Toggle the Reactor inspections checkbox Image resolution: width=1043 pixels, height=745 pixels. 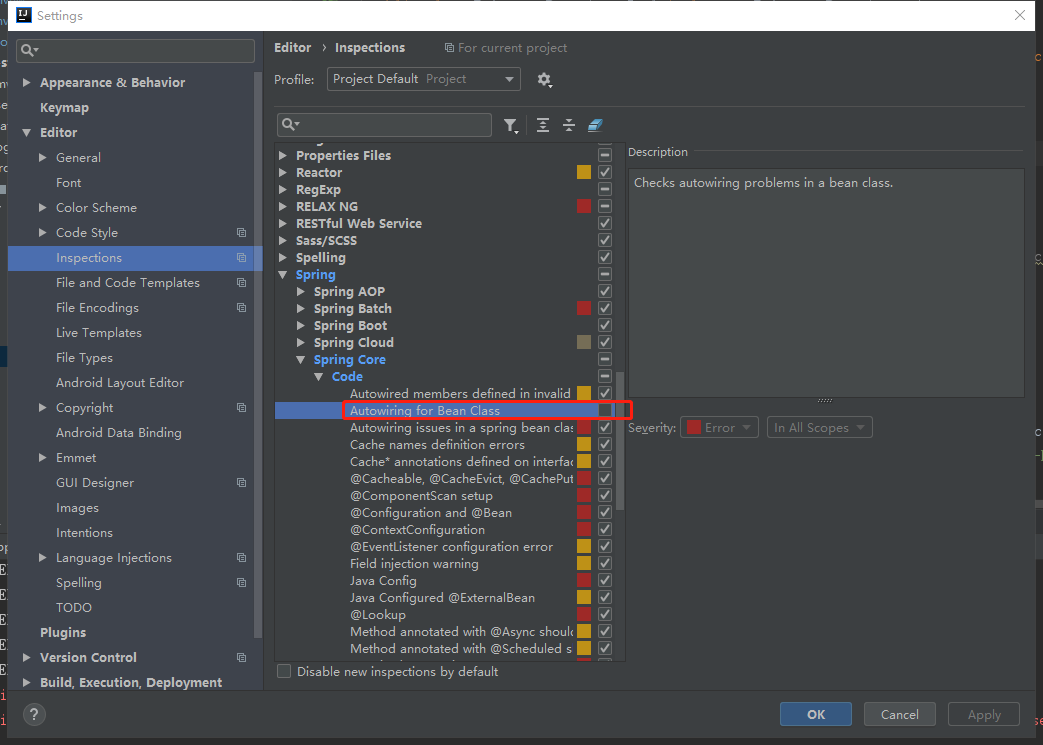605,172
